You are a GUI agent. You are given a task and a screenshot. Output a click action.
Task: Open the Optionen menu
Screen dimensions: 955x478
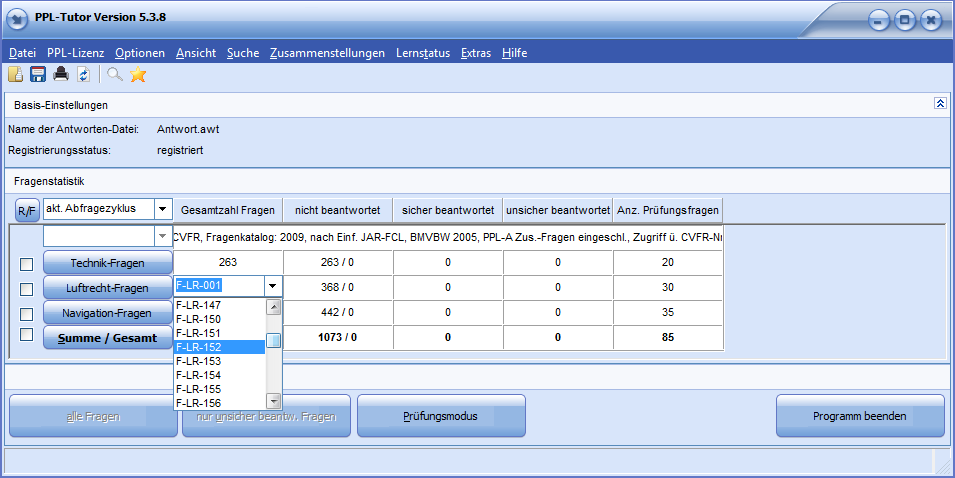pyautogui.click(x=140, y=53)
